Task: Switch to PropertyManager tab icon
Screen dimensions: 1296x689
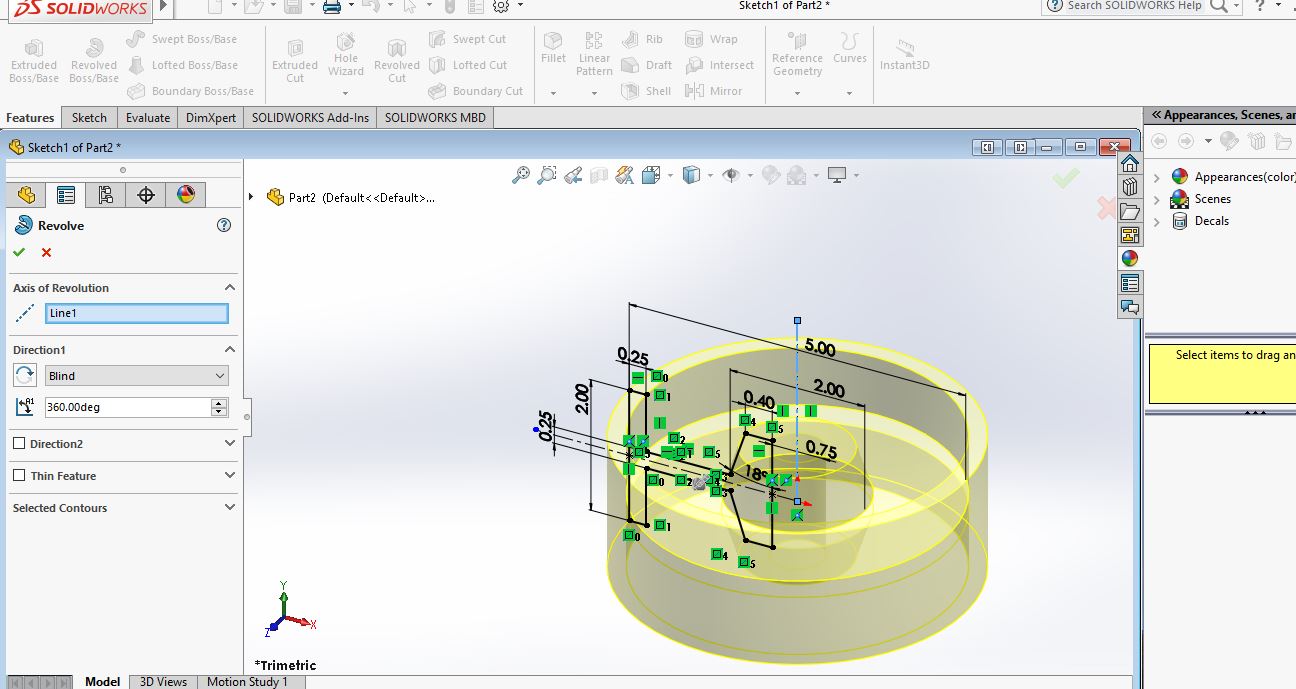Action: tap(66, 194)
